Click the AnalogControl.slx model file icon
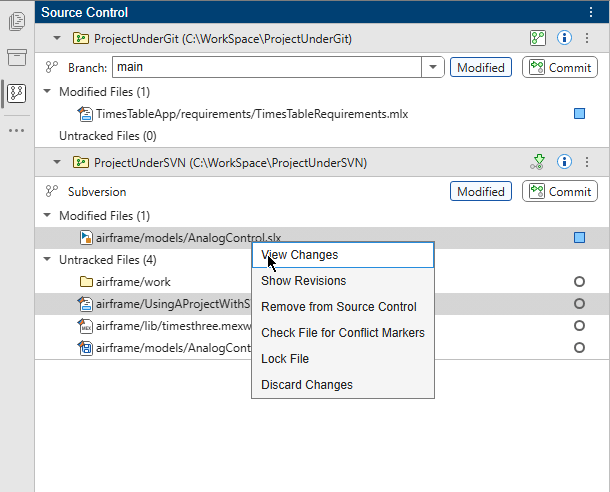This screenshot has height=492, width=610. [86, 237]
